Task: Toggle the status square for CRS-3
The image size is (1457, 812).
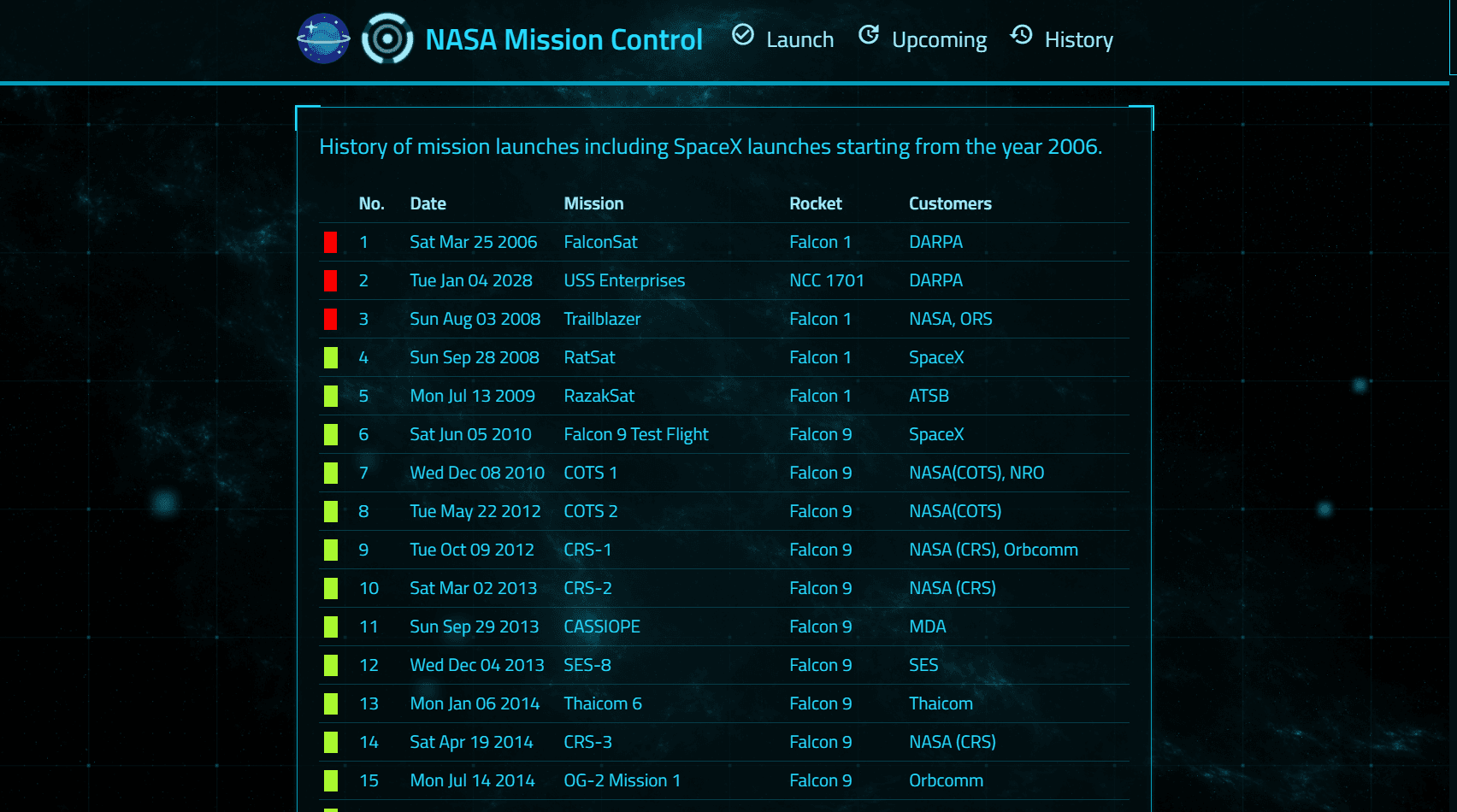Action: point(332,742)
